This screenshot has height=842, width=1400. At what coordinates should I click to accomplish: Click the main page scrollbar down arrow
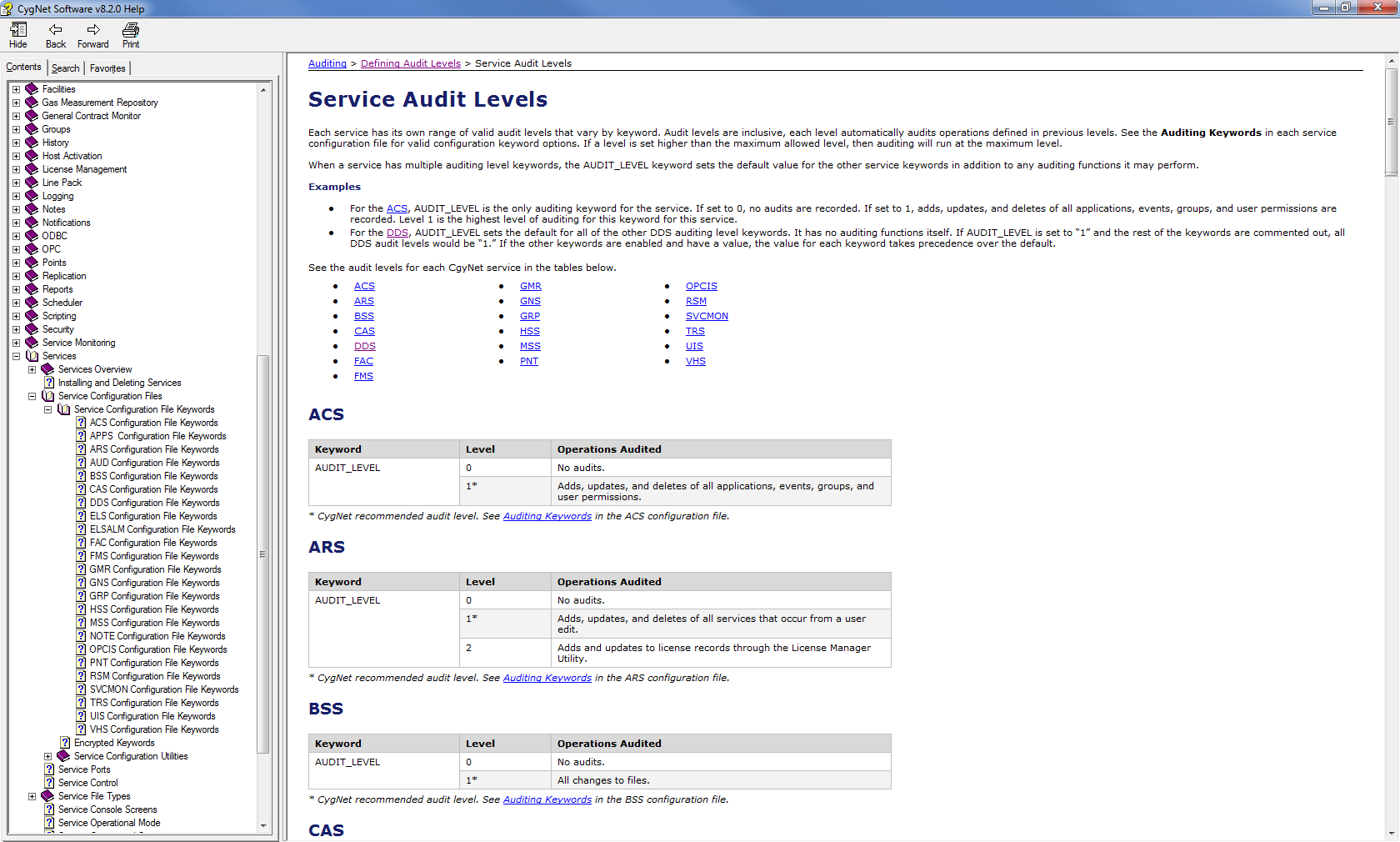coord(1391,834)
